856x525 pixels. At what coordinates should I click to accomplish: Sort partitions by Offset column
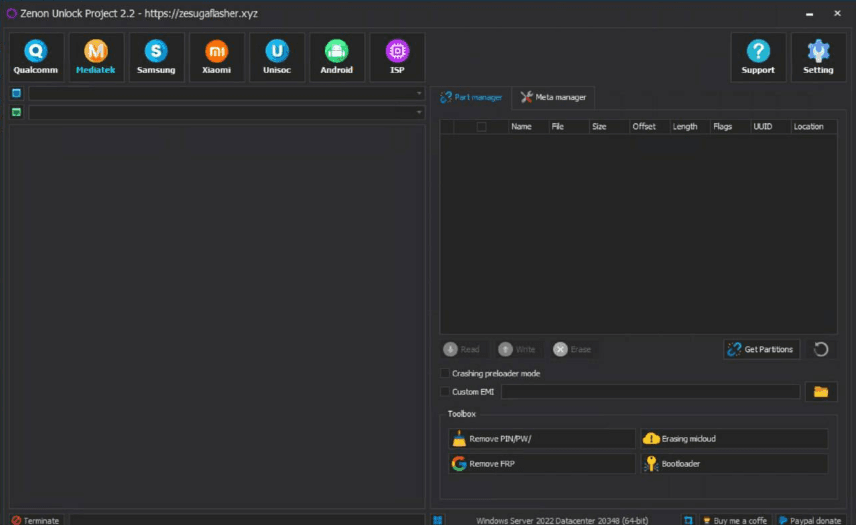pos(650,127)
